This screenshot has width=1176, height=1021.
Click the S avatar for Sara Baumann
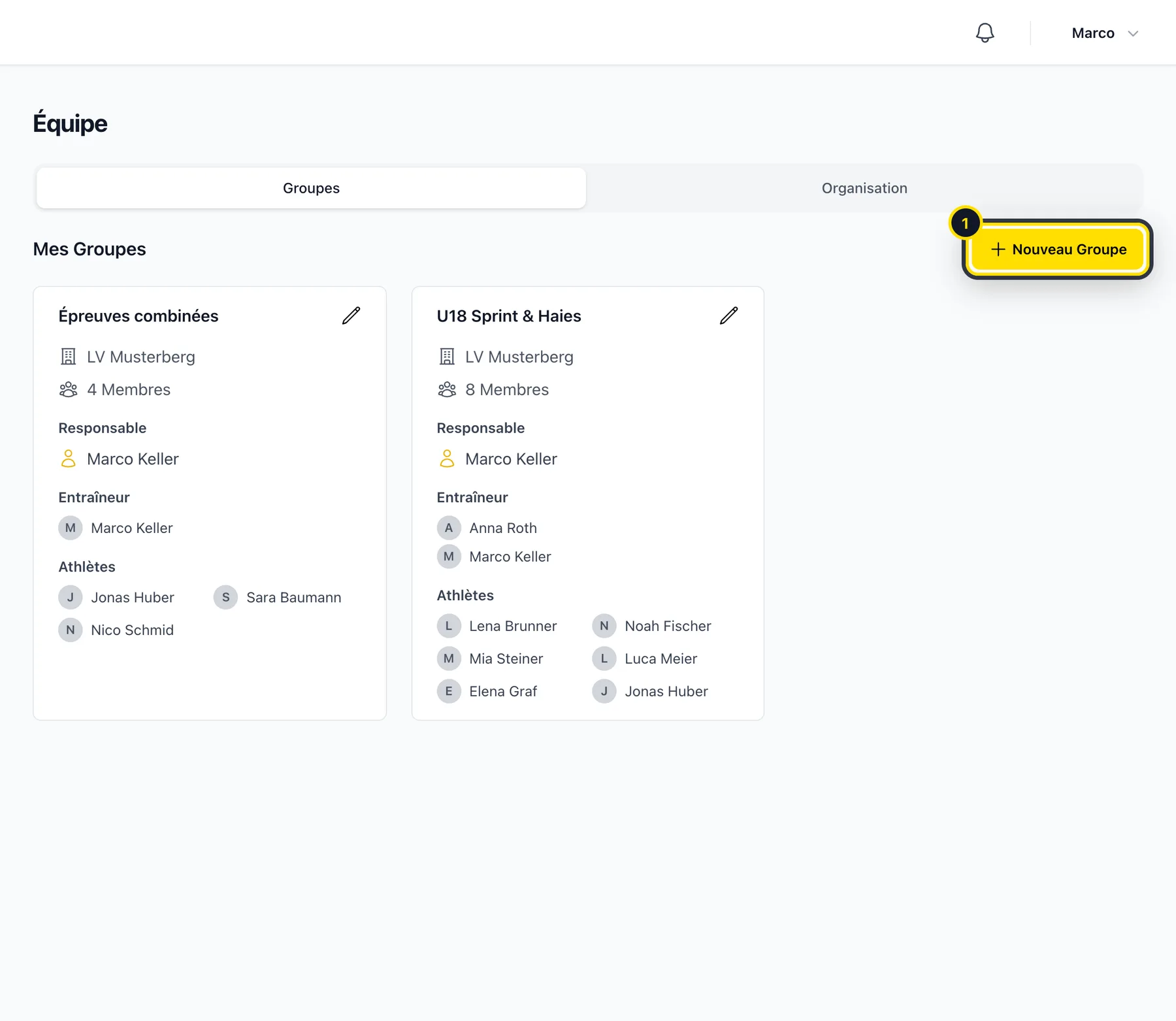225,597
